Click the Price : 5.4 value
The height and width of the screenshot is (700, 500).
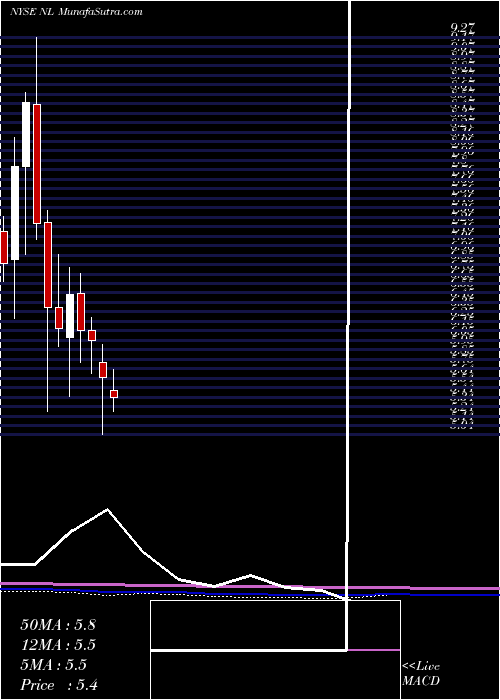pyautogui.click(x=59, y=685)
